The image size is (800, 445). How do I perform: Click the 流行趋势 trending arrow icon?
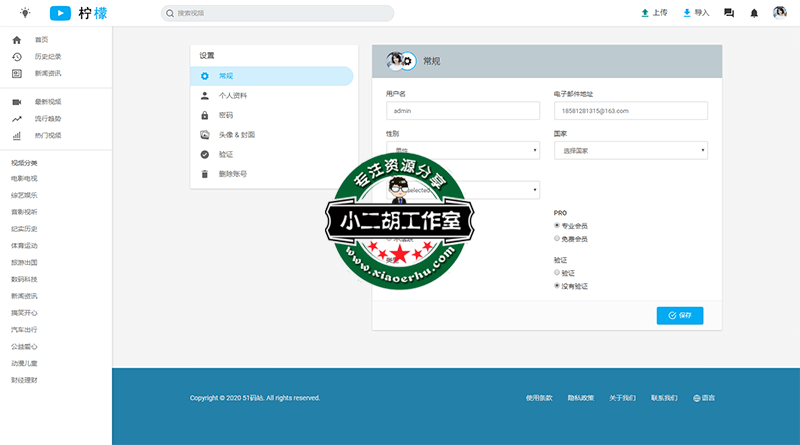(17, 118)
